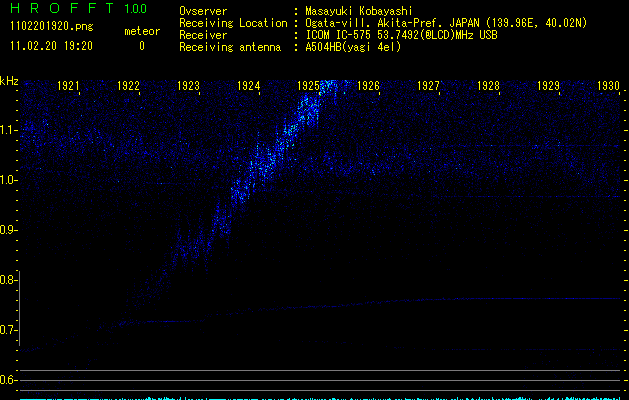Click the 1923 time axis marker
Viewport: 629px width, 400px height.
tap(189, 86)
